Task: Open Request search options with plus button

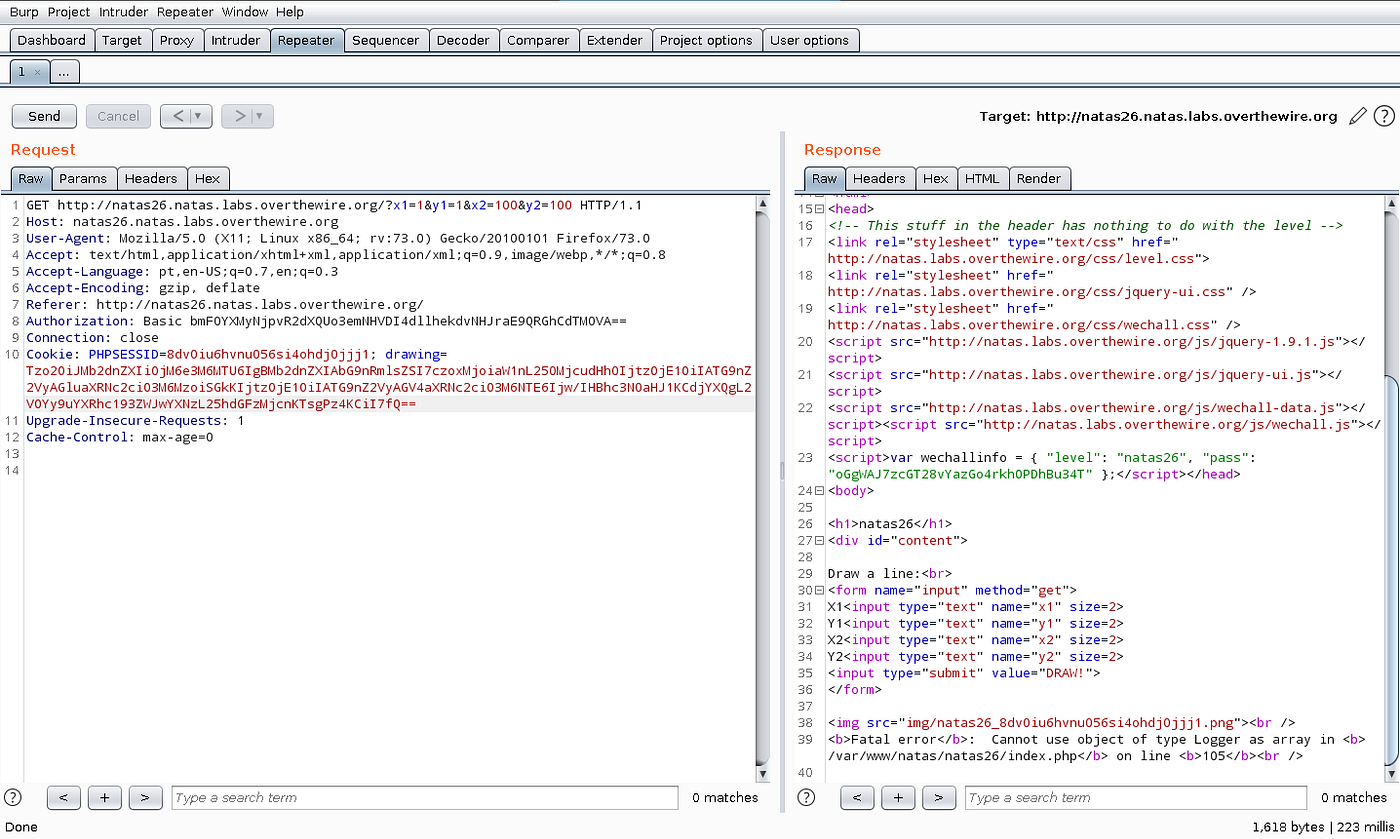Action: [x=104, y=797]
